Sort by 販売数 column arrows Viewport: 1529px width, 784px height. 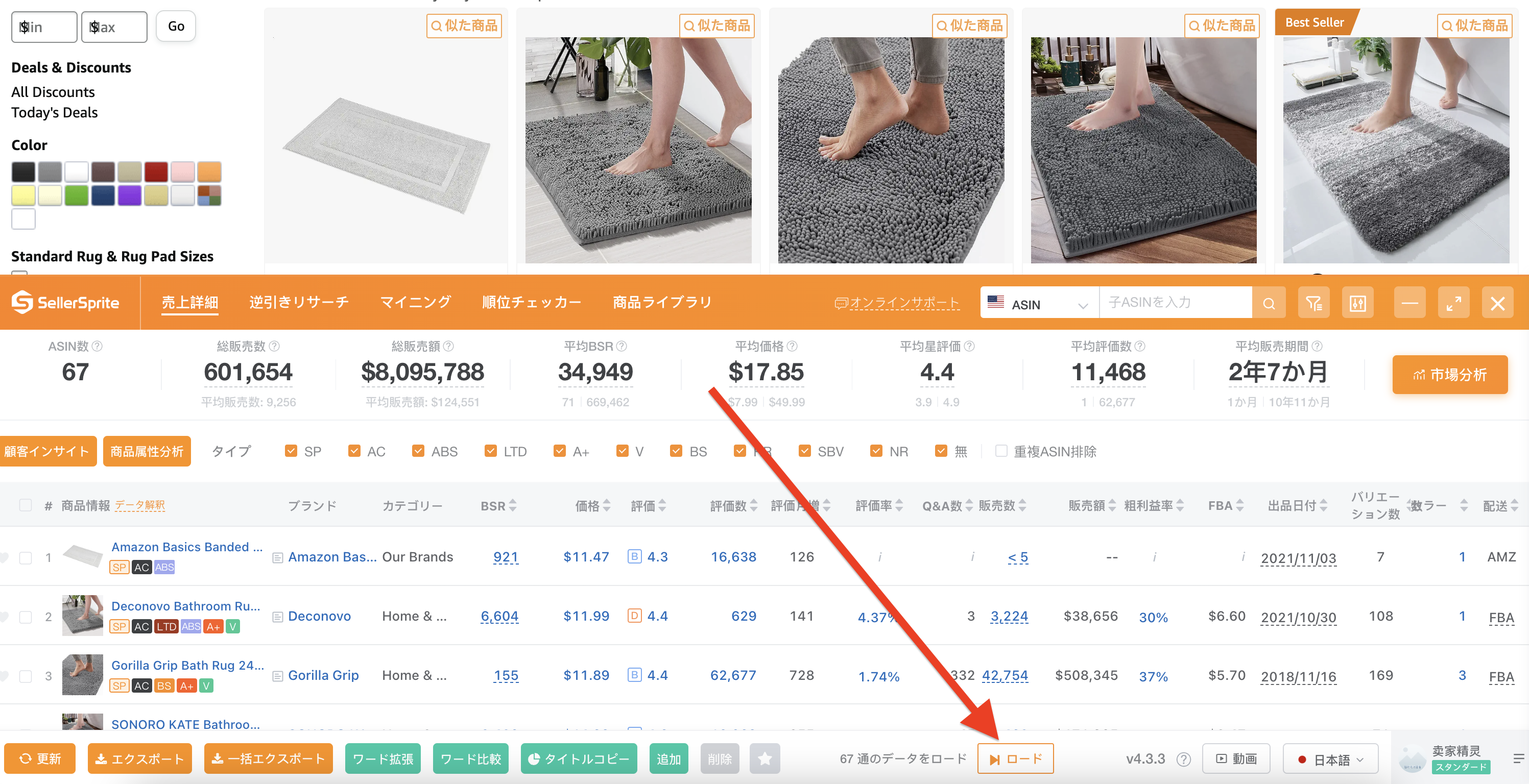1022,506
